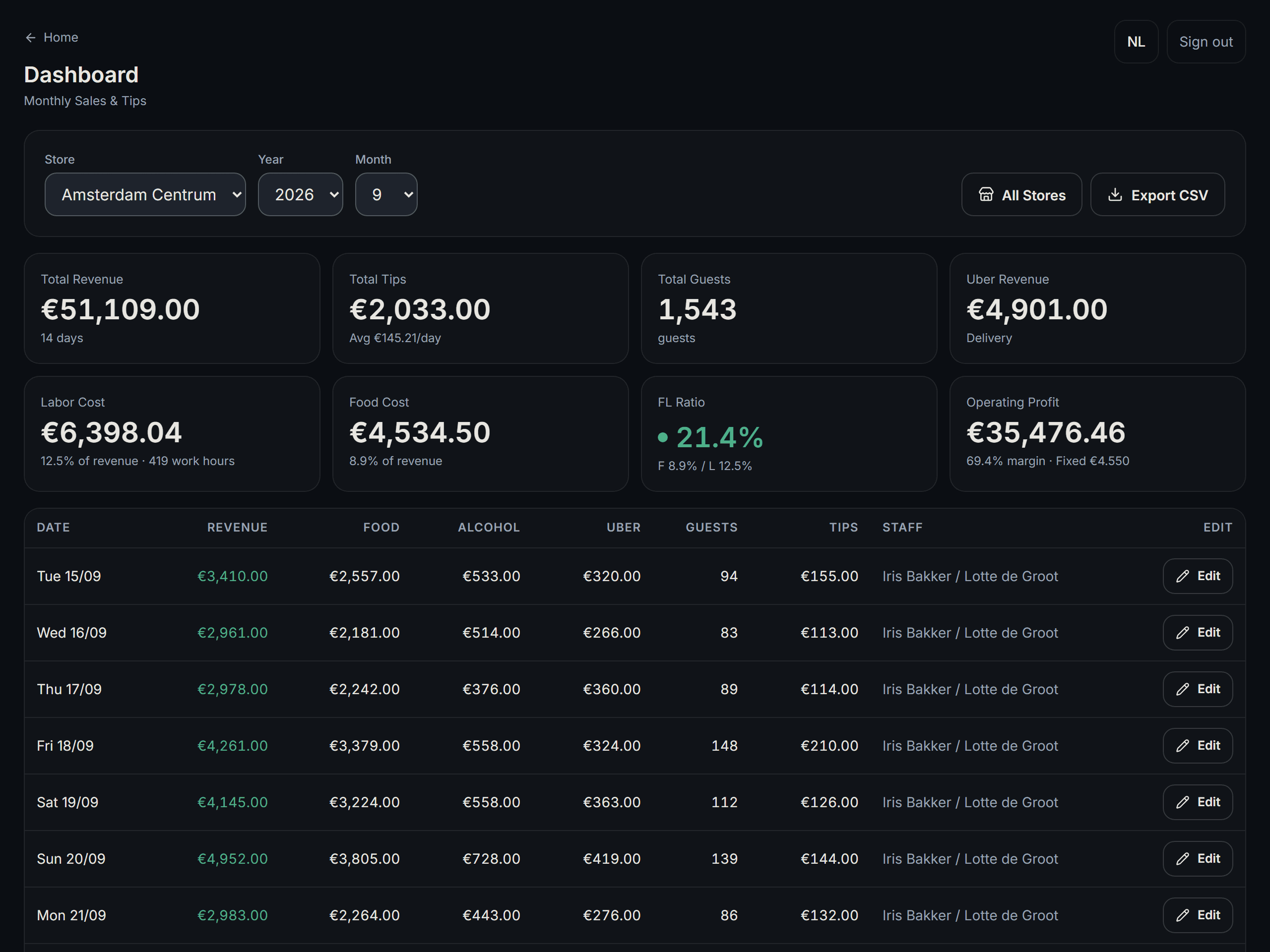Click the GUESTS column header
The image size is (1270, 952).
[x=712, y=528]
